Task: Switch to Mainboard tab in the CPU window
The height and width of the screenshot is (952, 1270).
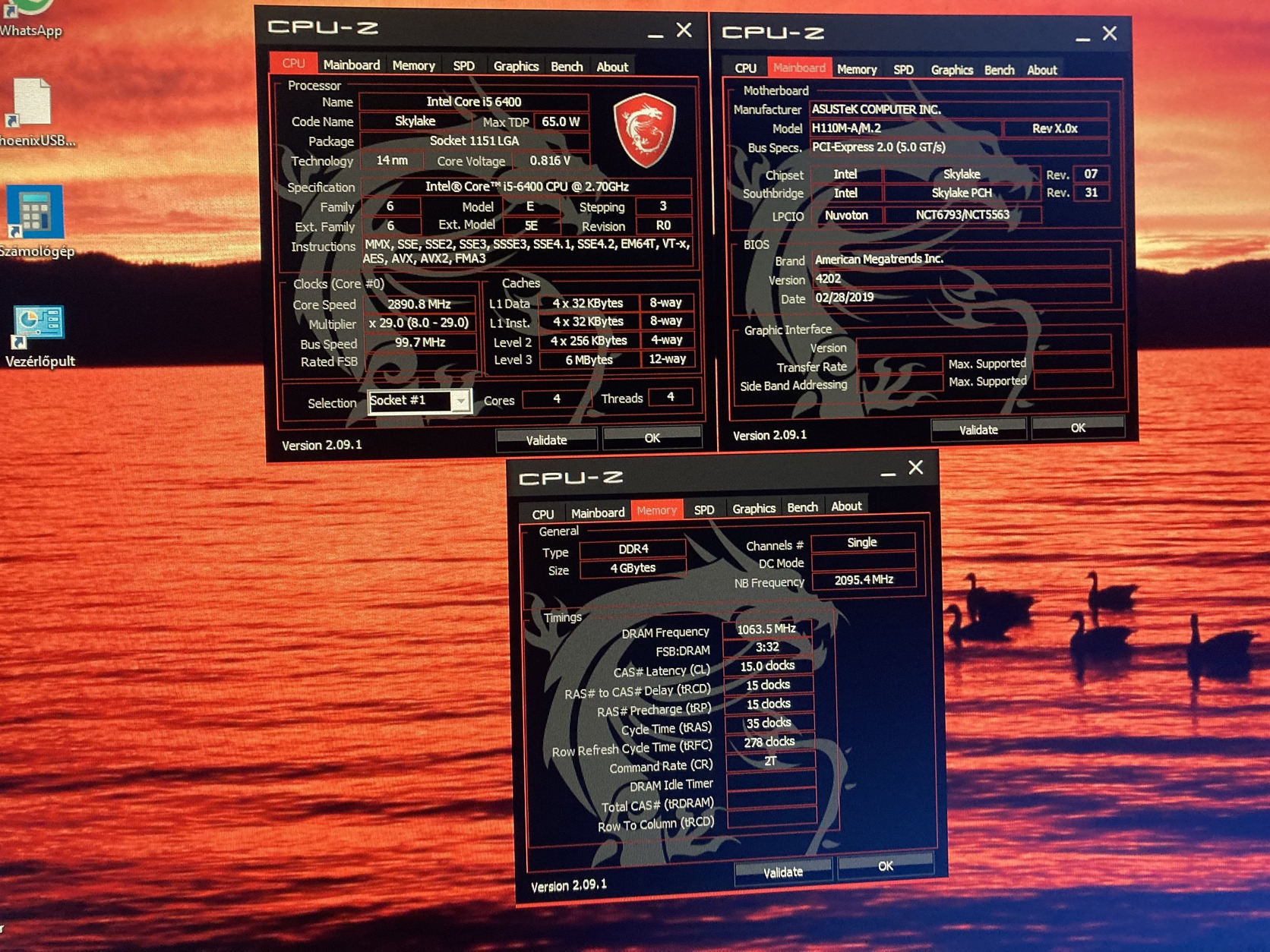Action: coord(351,65)
